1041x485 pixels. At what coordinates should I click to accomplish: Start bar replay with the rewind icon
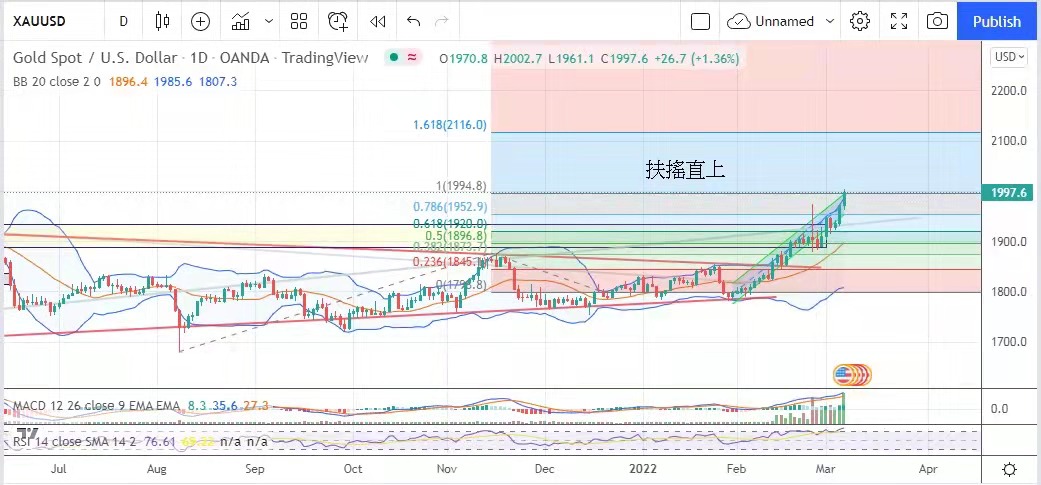pyautogui.click(x=377, y=21)
